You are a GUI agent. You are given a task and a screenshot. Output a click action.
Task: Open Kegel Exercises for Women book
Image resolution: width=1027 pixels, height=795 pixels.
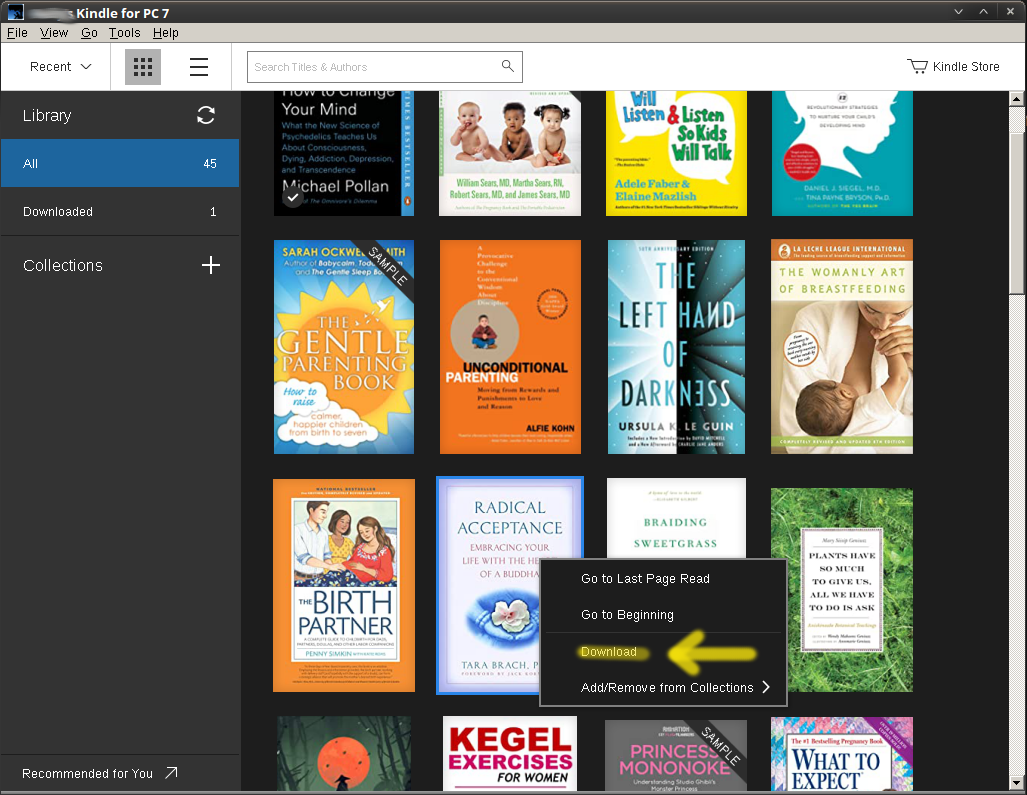tap(510, 753)
